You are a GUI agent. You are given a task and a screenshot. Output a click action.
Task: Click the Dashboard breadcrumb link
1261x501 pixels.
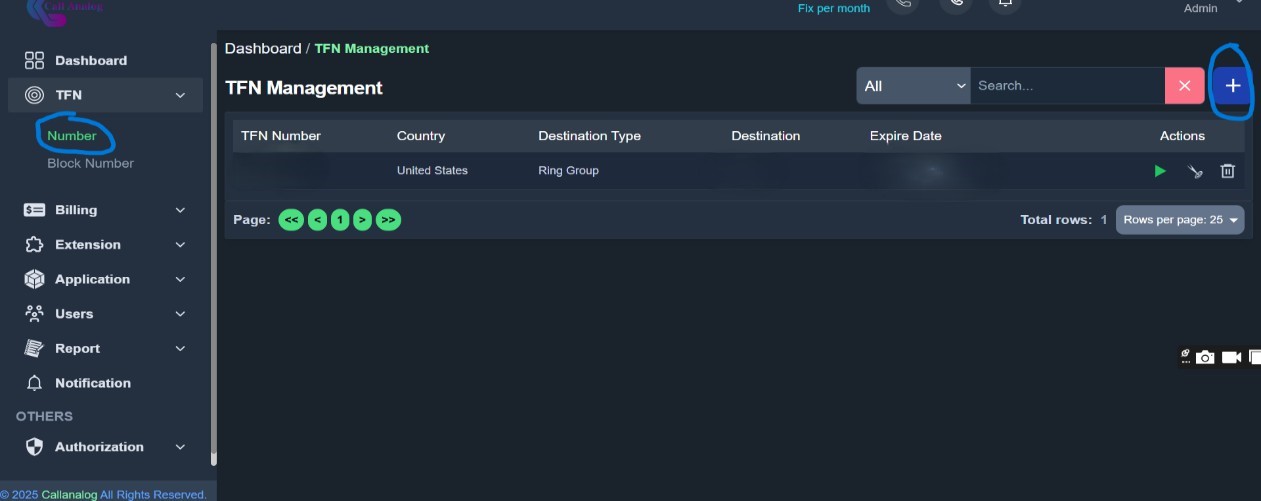(262, 49)
